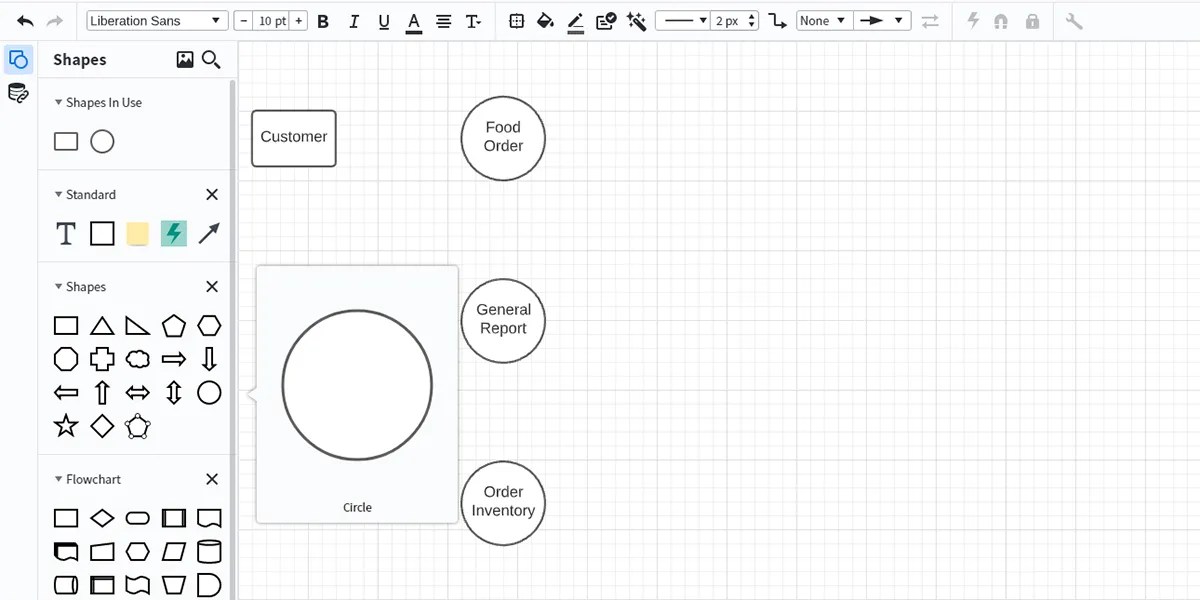1200x600 pixels.
Task: Click the swap arrows direction icon
Action: tap(930, 20)
